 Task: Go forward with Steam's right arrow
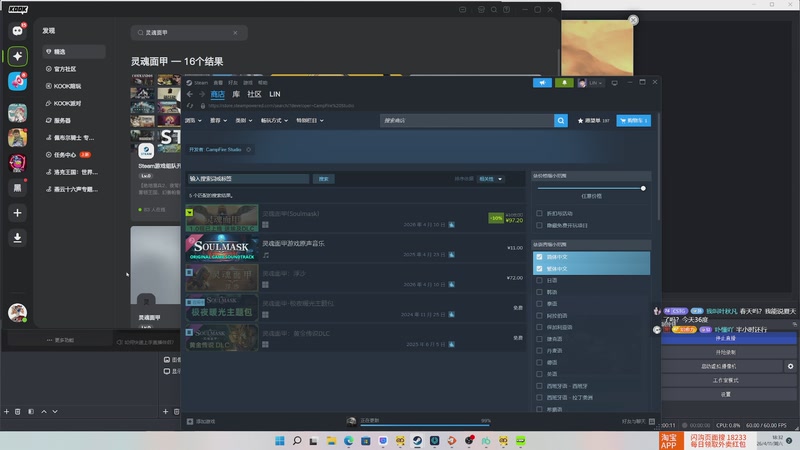tap(202, 94)
